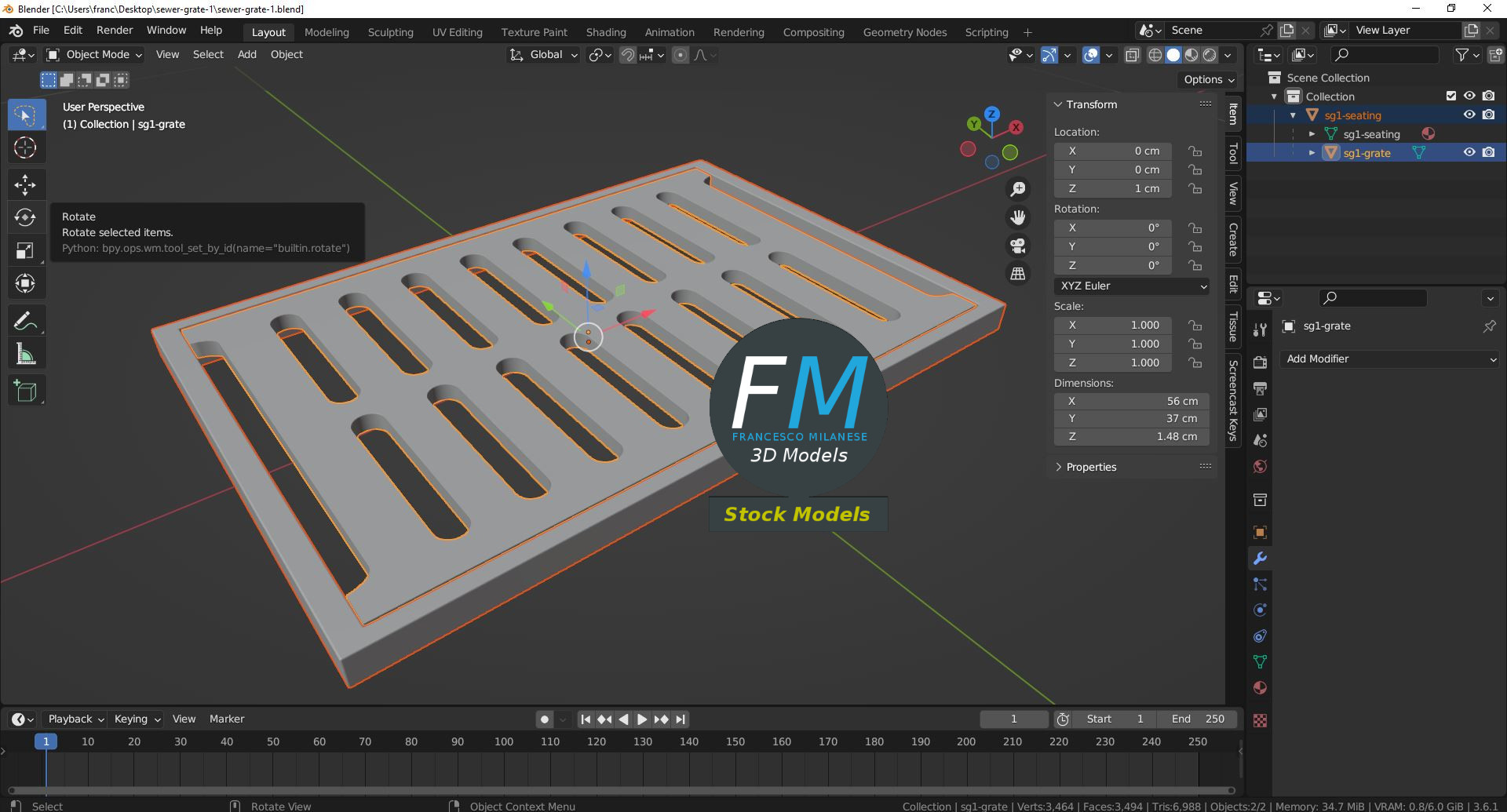Click the viewport pan hand gizmo
The height and width of the screenshot is (812, 1507).
tap(1018, 217)
